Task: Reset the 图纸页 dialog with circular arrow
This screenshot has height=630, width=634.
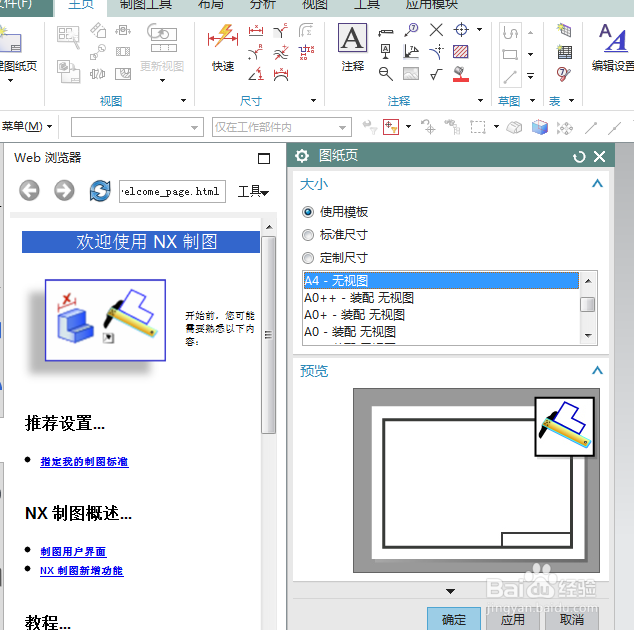Action: (x=579, y=156)
